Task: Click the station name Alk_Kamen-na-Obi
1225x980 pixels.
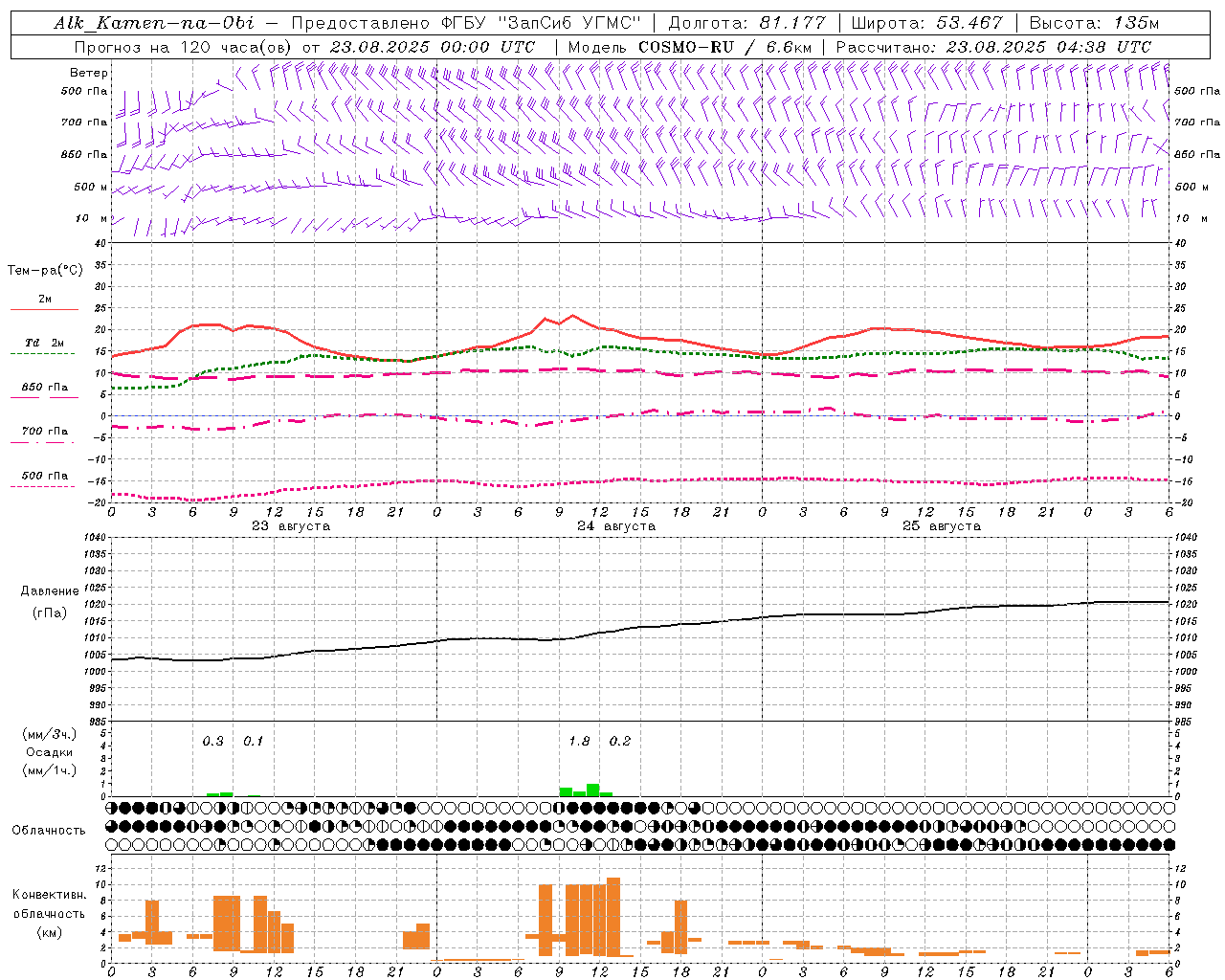Action: click(x=154, y=23)
